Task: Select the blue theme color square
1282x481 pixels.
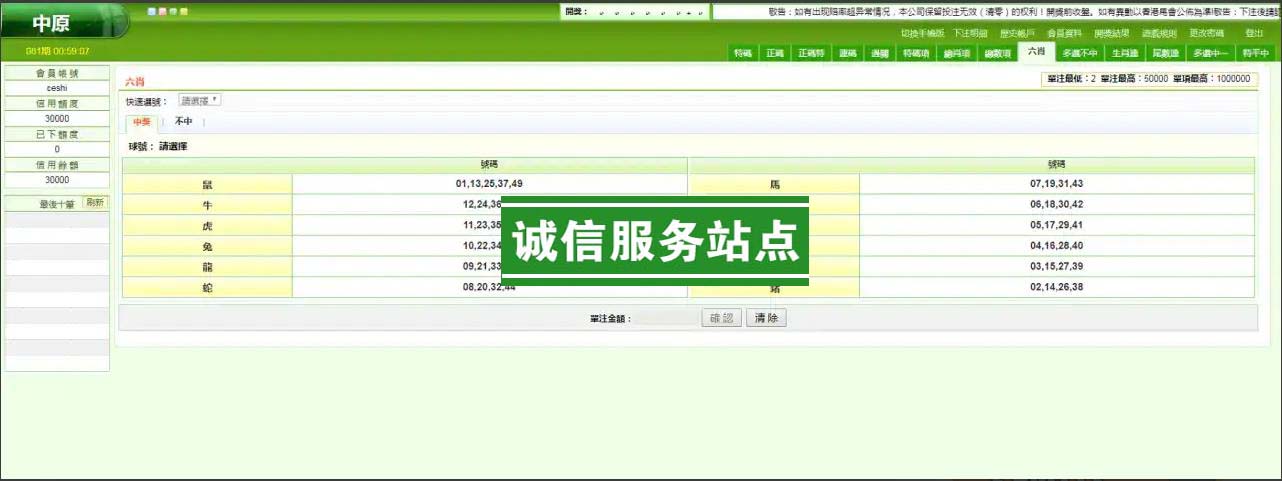Action: point(151,12)
